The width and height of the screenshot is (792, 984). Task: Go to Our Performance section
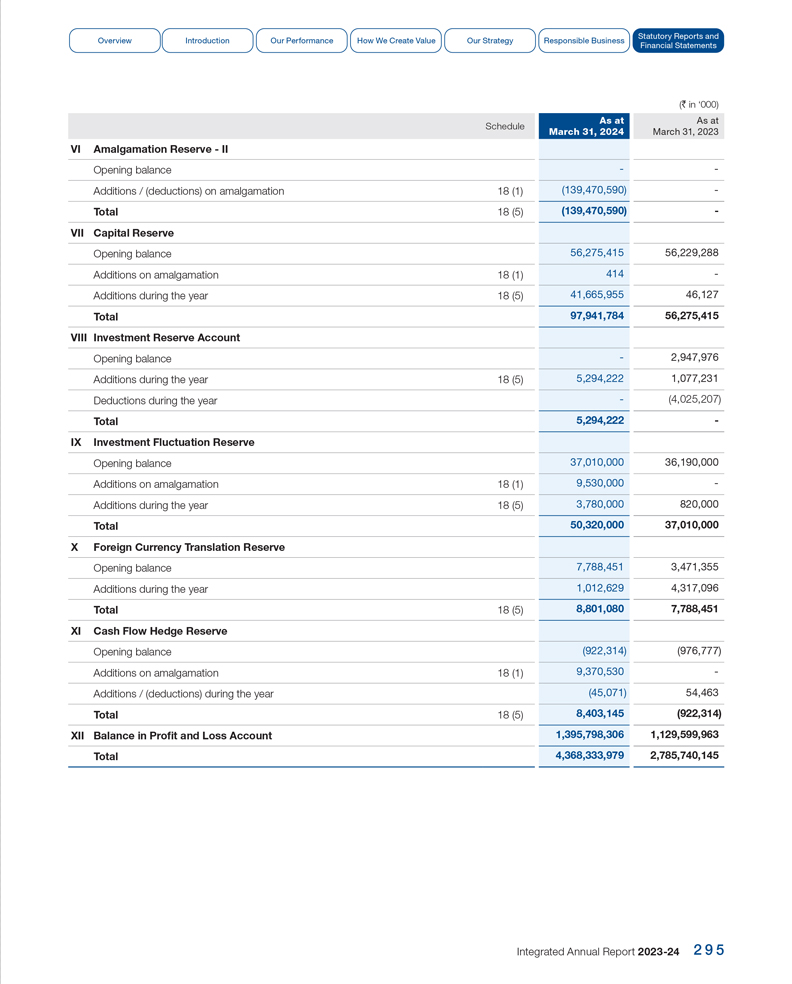coord(301,41)
